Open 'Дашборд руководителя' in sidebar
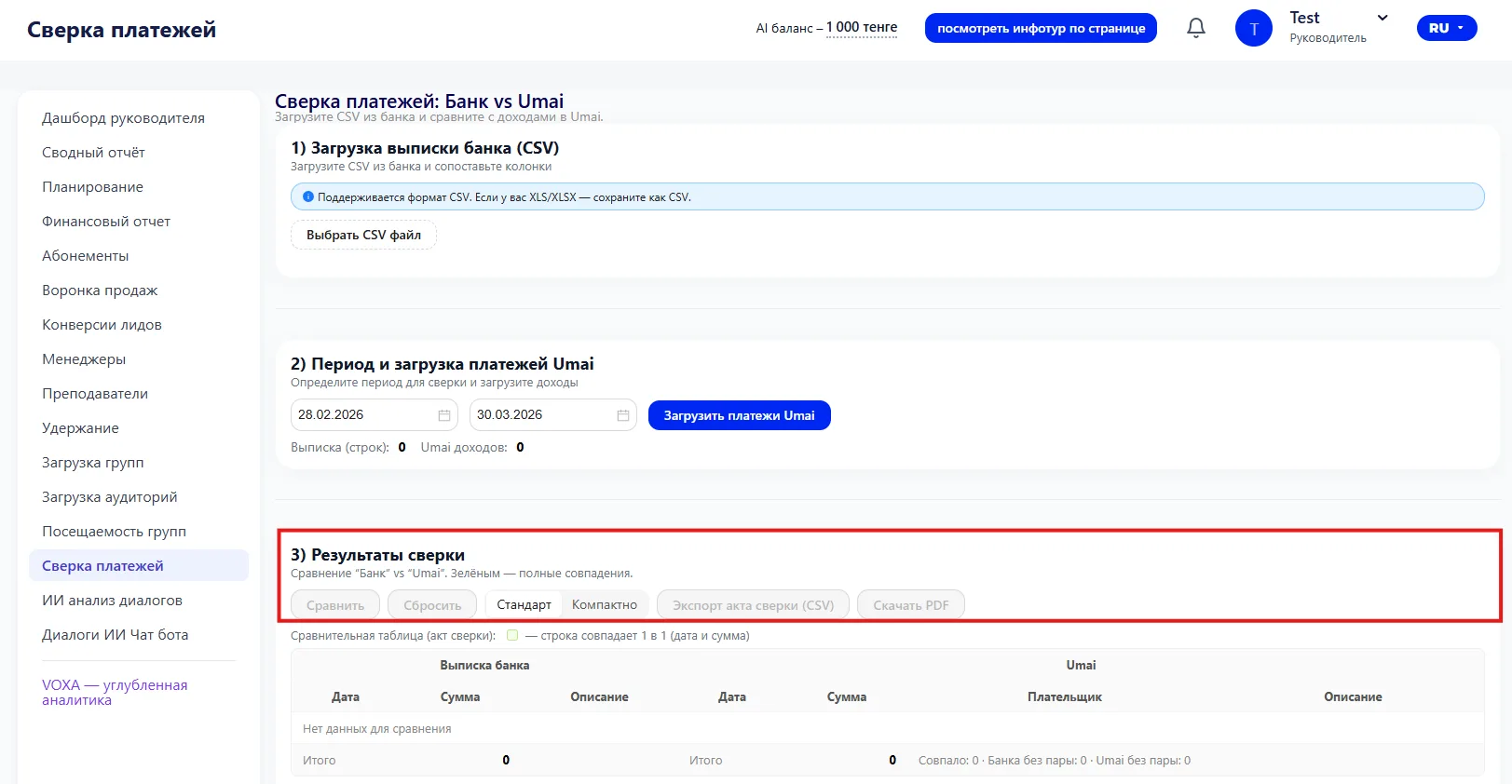Screen dimensions: 1512x784 pyautogui.click(x=123, y=118)
